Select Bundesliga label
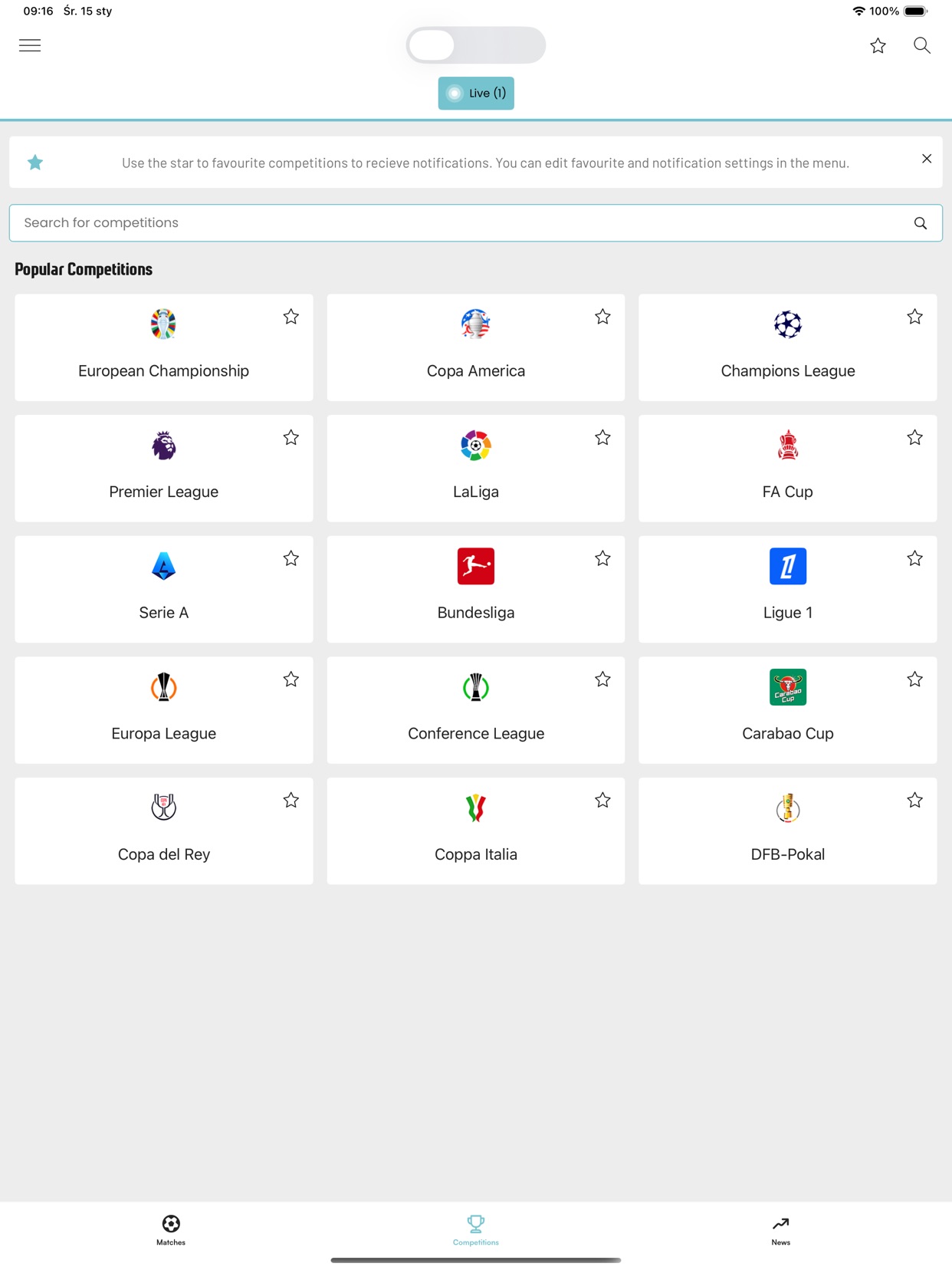Screen dimensions: 952x1270 point(476,613)
